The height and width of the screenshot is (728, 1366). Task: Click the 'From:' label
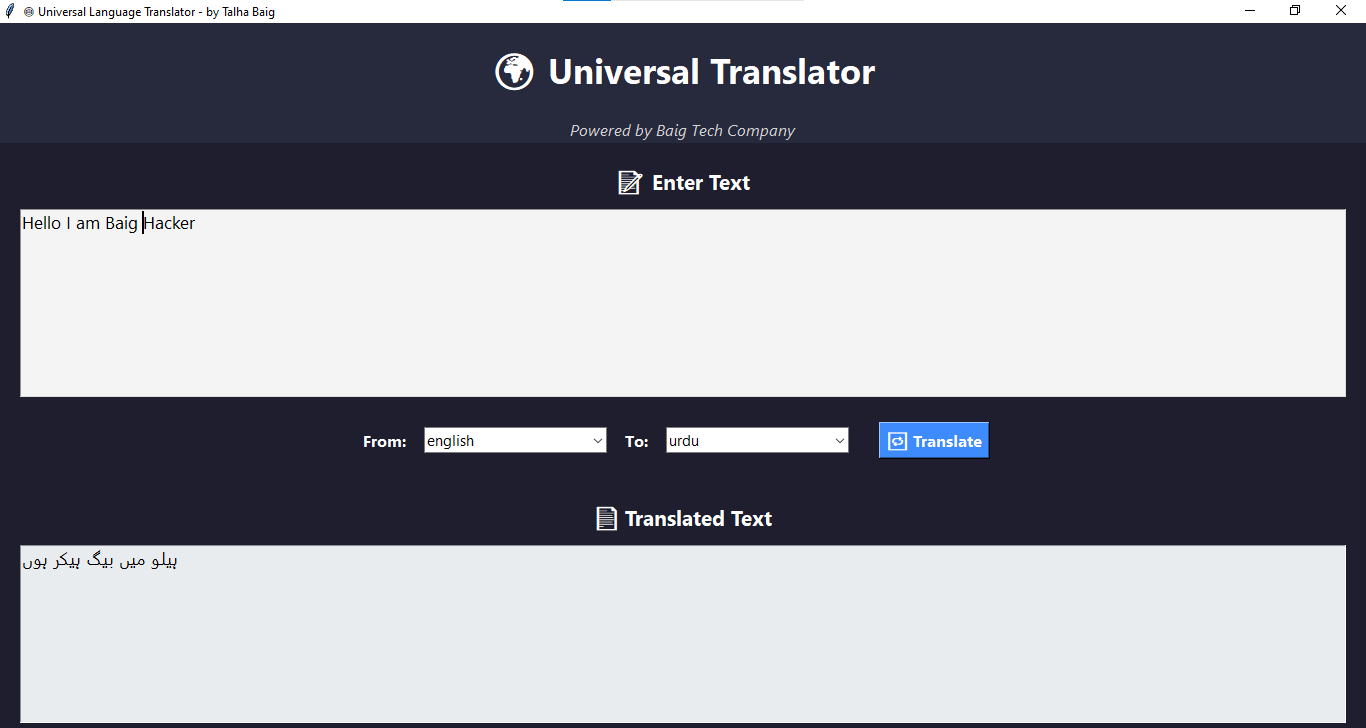coord(385,442)
